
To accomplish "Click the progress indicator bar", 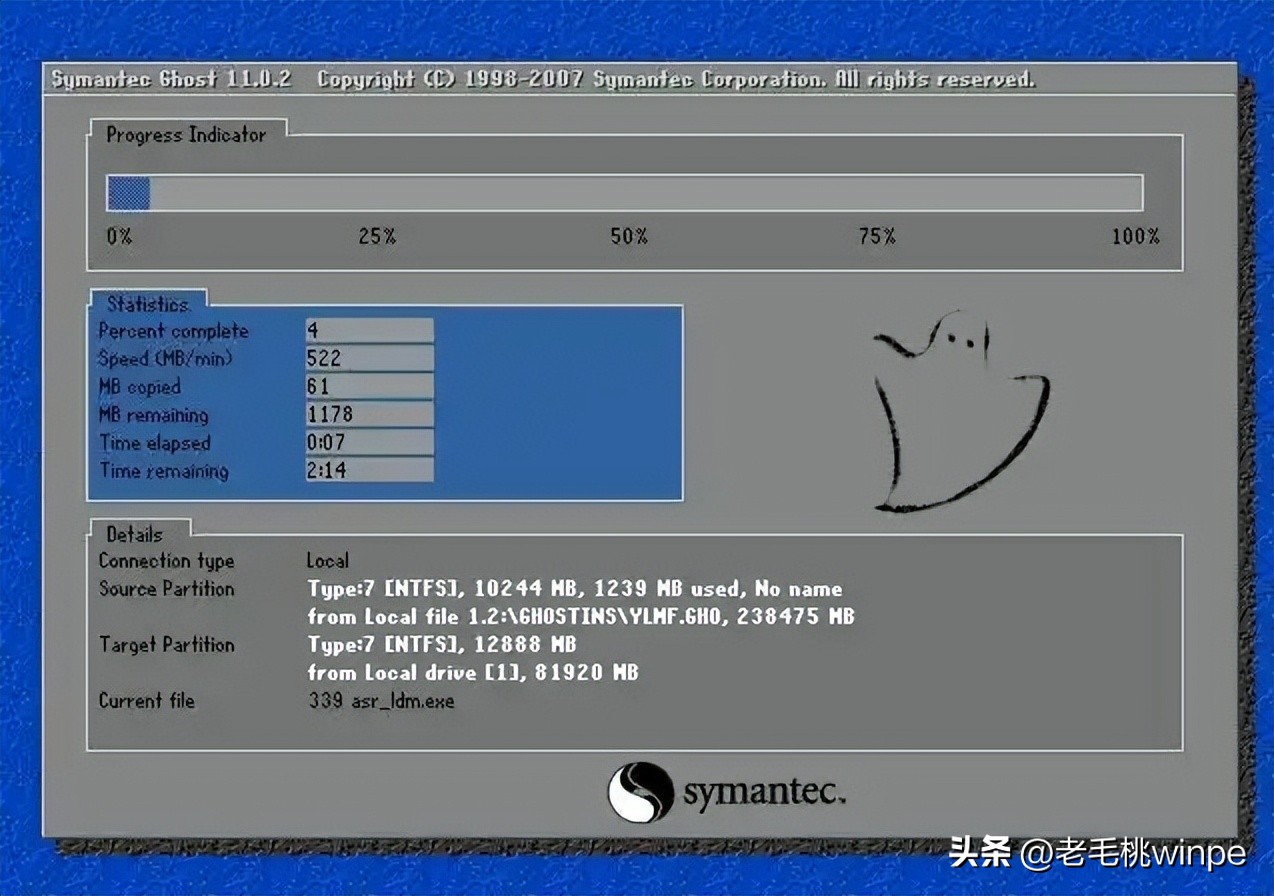I will (x=625, y=193).
